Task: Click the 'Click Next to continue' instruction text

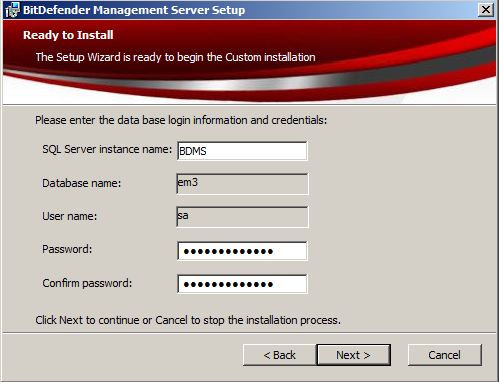Action: (188, 320)
